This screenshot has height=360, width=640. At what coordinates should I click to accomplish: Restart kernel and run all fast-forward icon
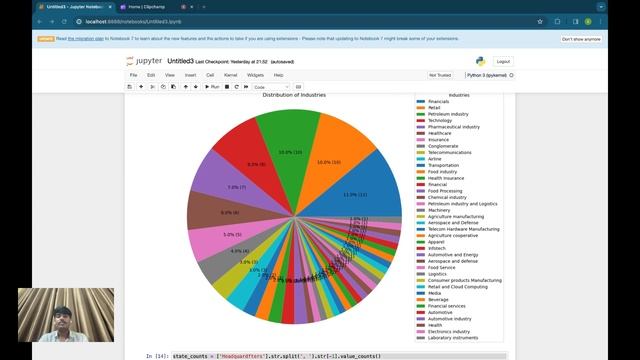[x=246, y=87]
